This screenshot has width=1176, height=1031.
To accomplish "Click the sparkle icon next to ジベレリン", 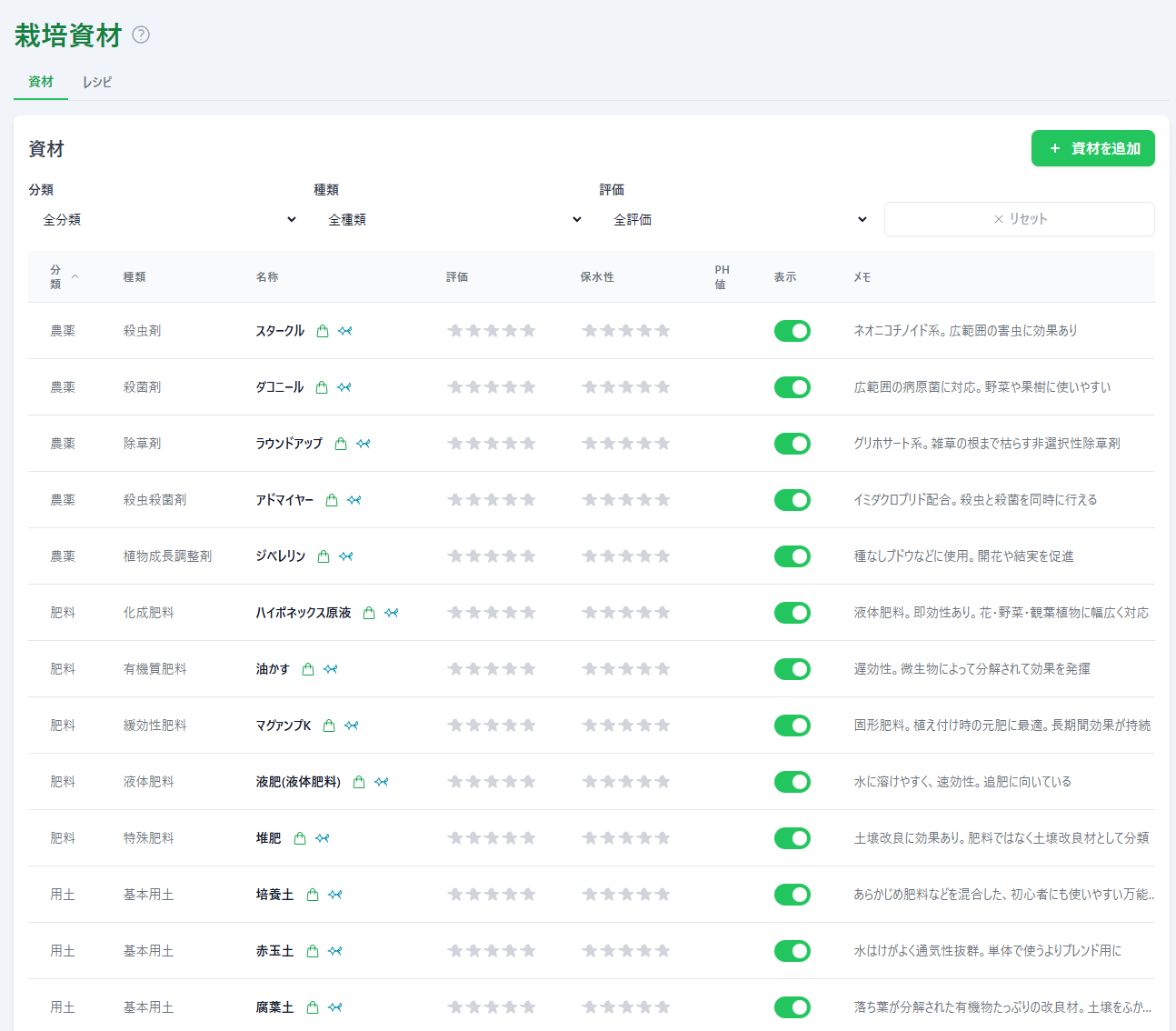I will (x=346, y=556).
